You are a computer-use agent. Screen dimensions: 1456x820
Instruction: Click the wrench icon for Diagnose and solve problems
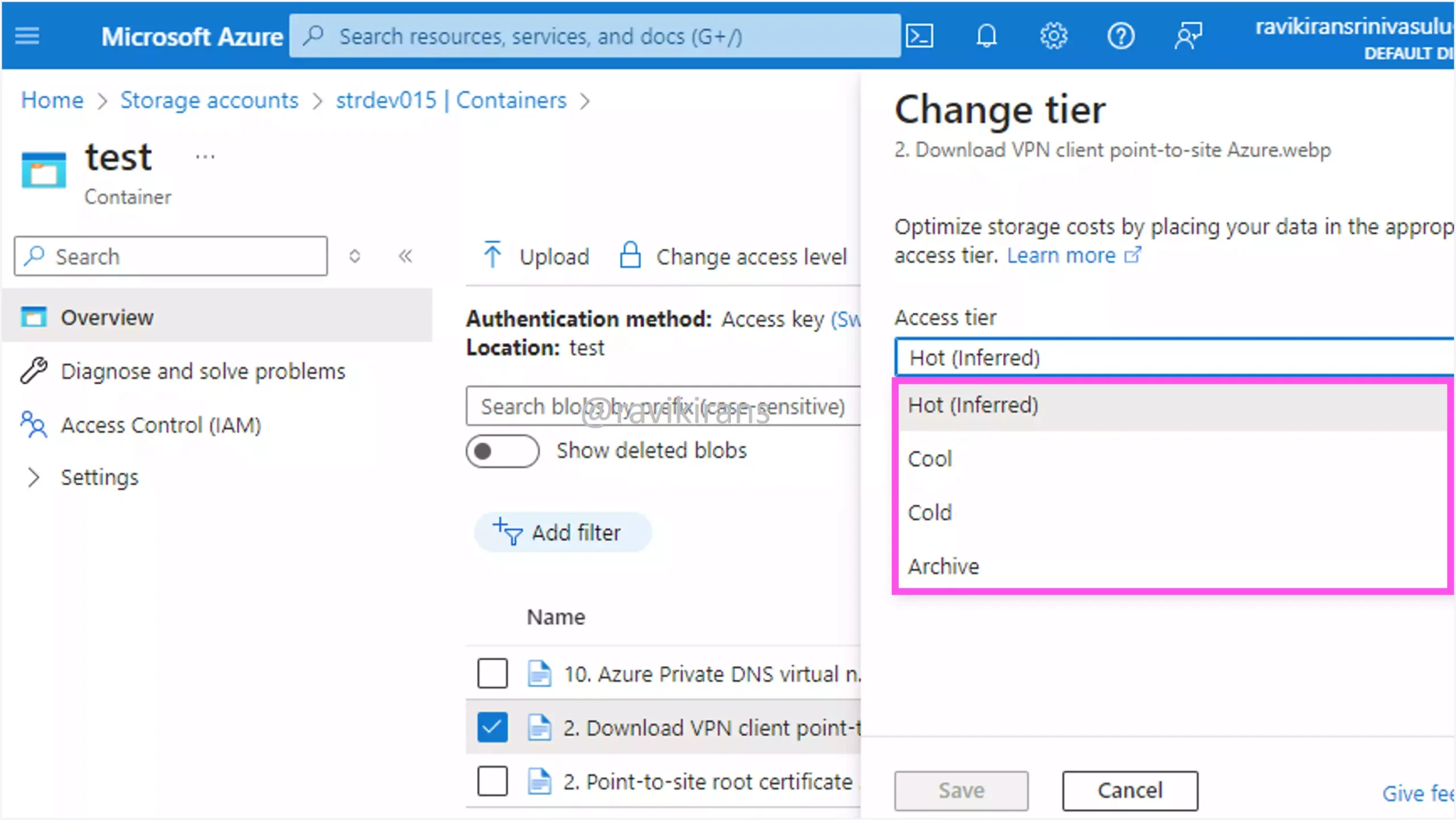coord(34,371)
